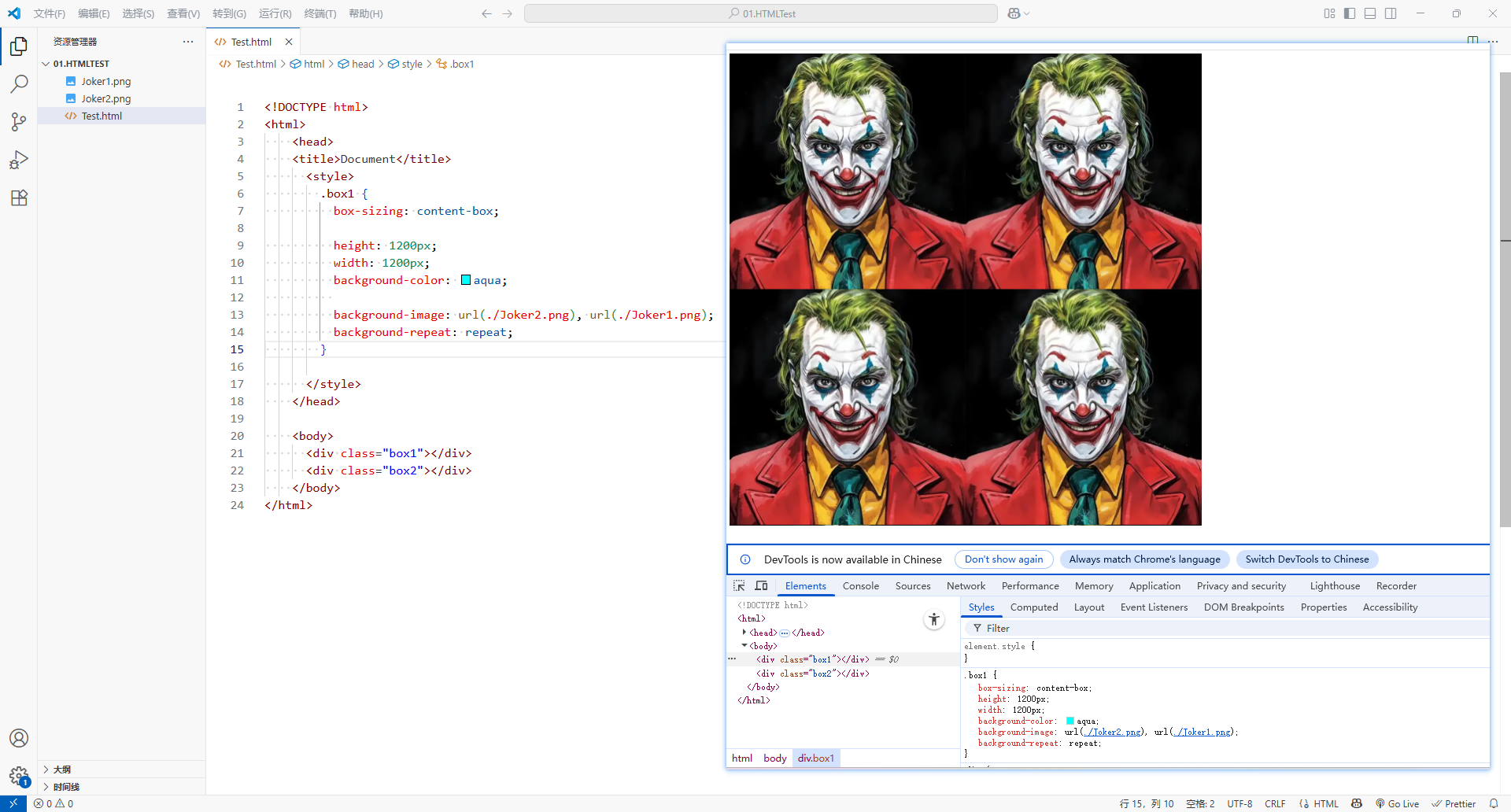Screen dimensions: 1511x812
Task: Open the 编辑(E) menu
Action: coord(94,13)
